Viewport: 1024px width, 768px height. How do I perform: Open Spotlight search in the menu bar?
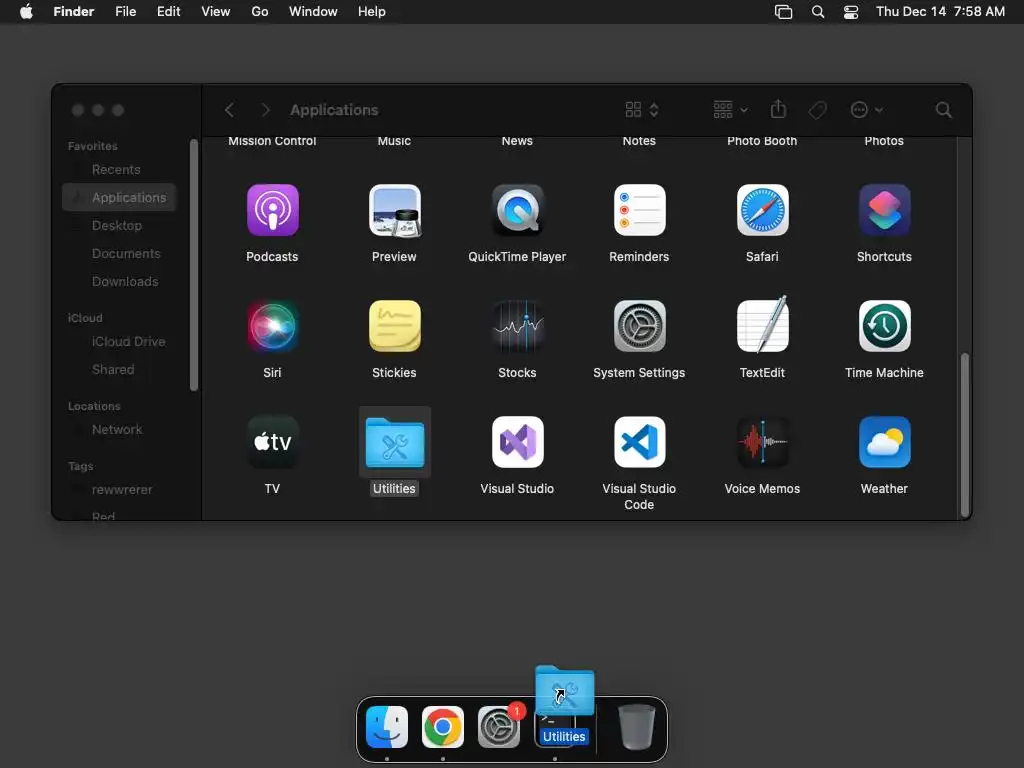818,12
